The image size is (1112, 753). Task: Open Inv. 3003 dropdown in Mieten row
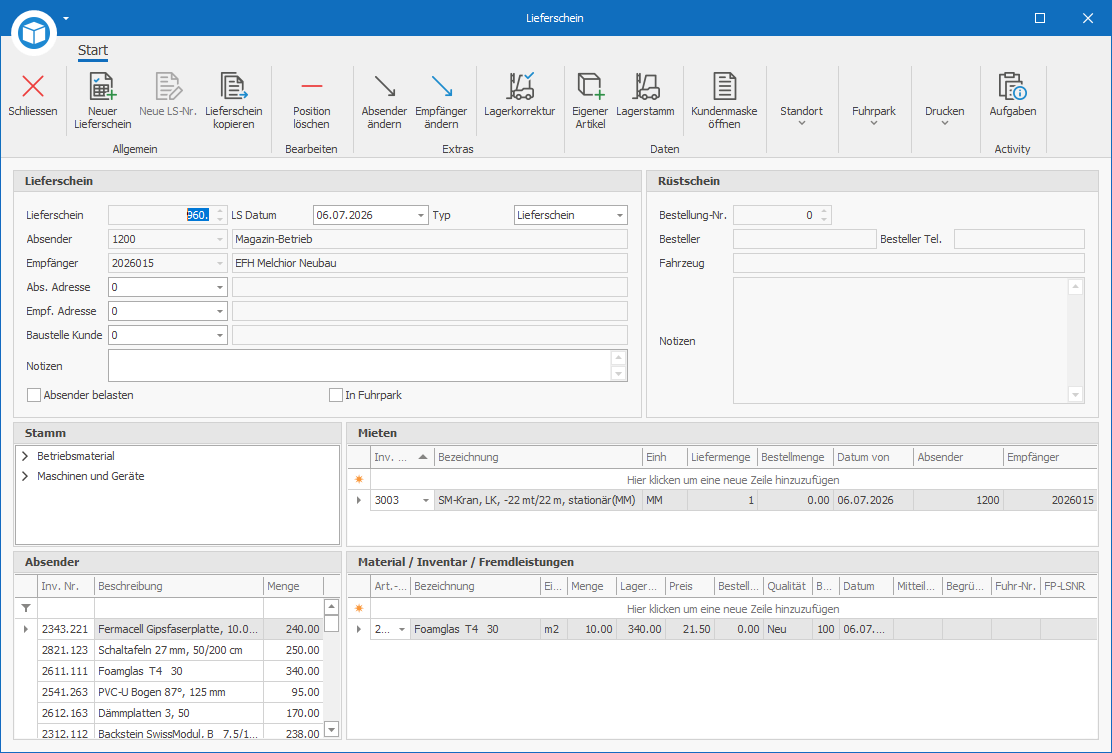click(x=426, y=501)
